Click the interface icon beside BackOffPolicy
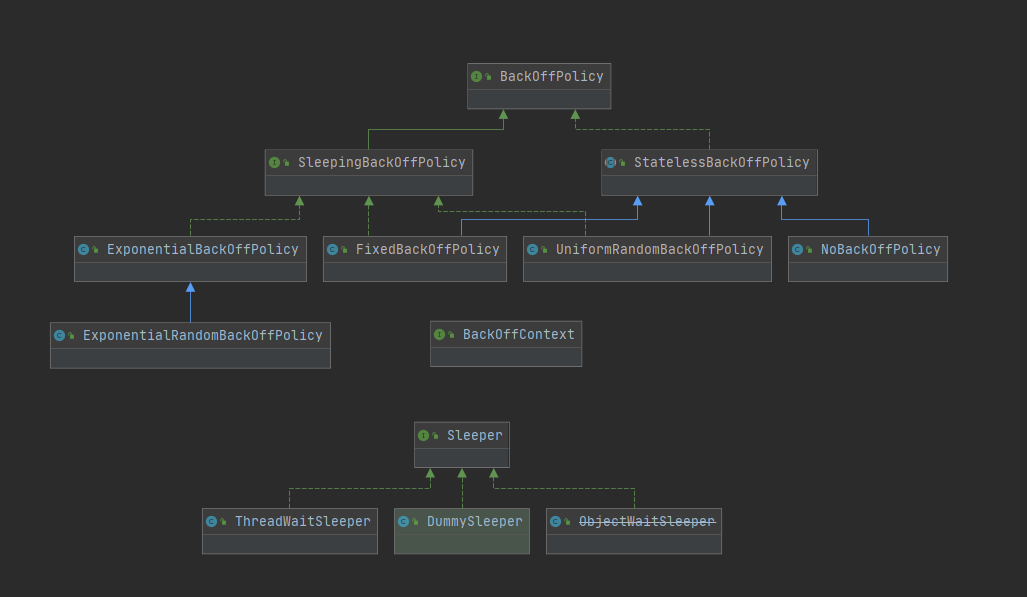Screen dimensions: 1027x597 (x=477, y=77)
